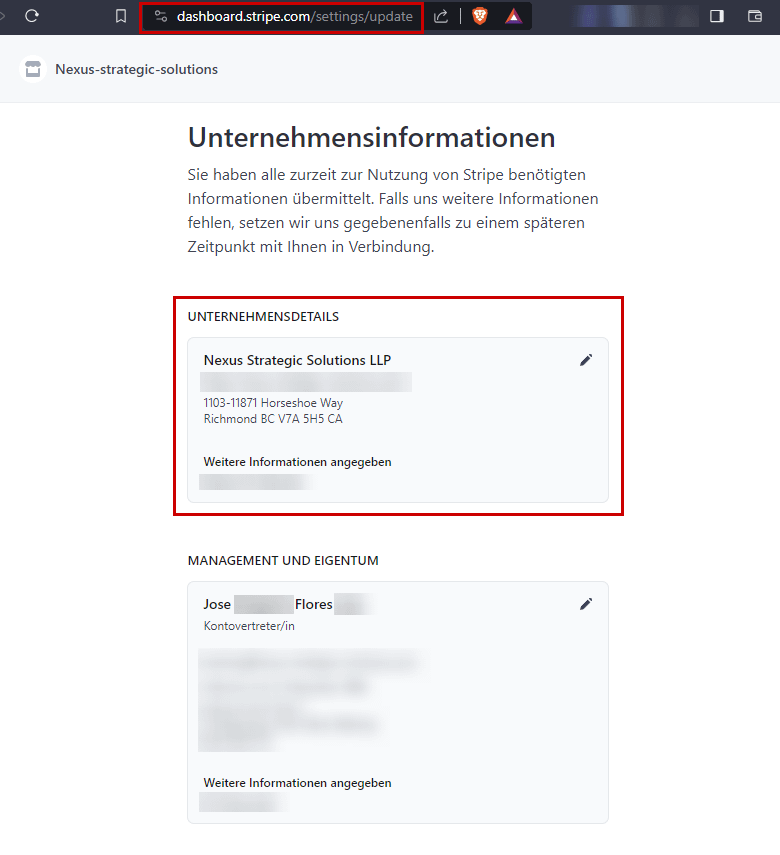Click the UNTERNEHMENSDETAILS section header
The height and width of the screenshot is (855, 780).
click(263, 317)
